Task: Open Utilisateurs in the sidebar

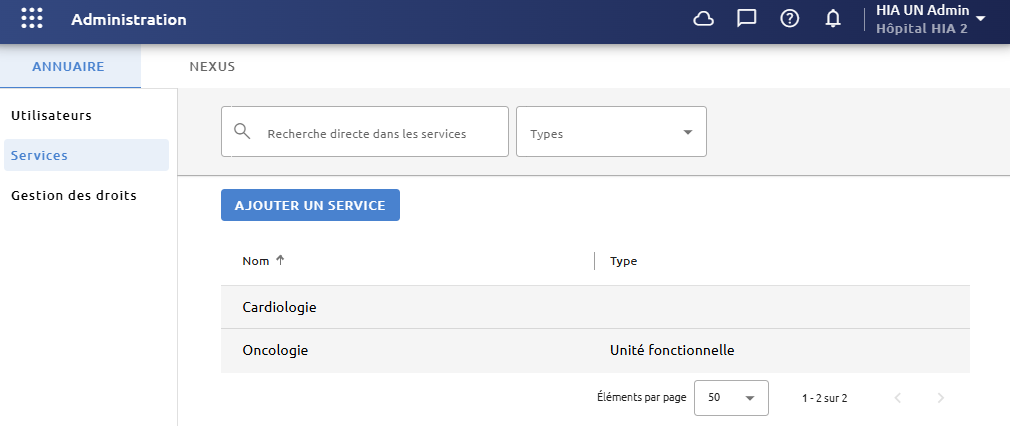Action: (x=52, y=116)
